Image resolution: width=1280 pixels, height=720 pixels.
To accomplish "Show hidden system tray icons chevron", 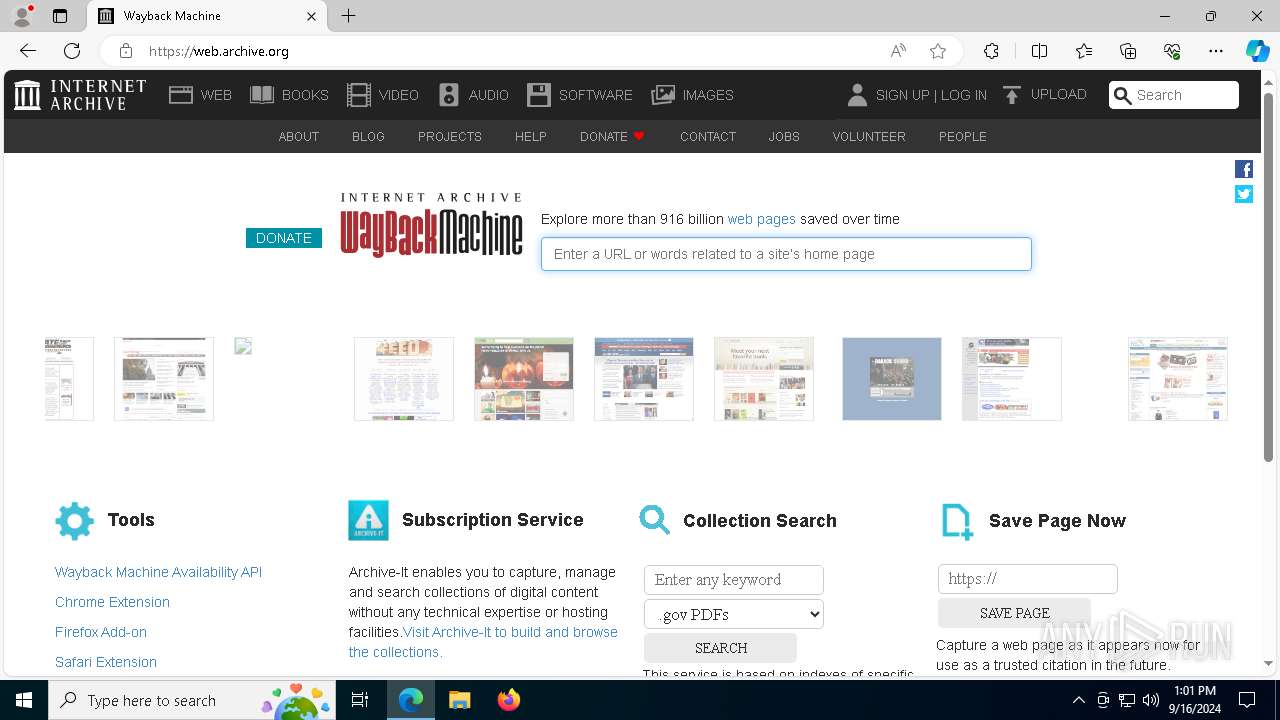I will [x=1078, y=700].
